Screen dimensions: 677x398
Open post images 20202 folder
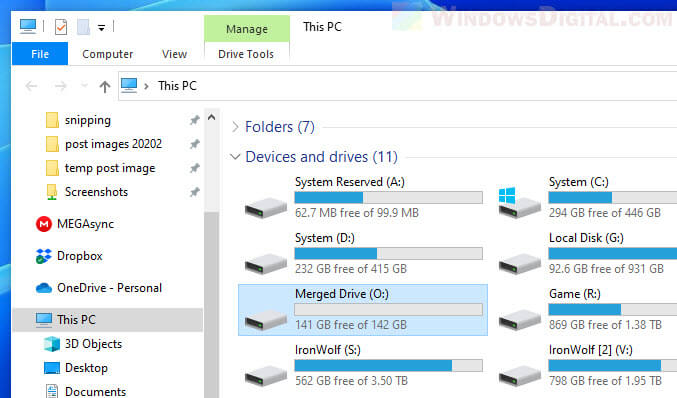click(114, 144)
